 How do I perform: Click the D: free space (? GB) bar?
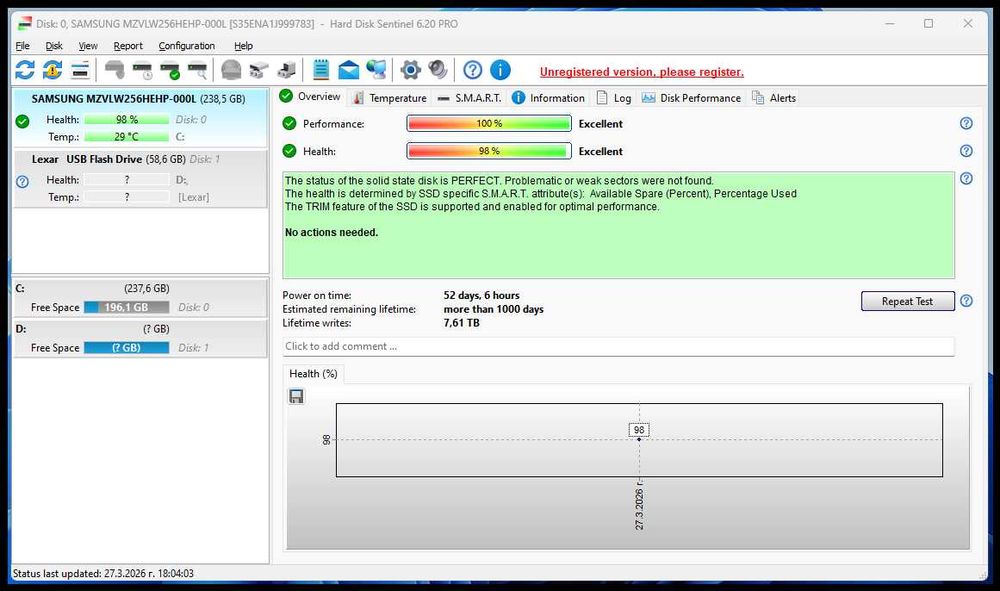[x=126, y=347]
